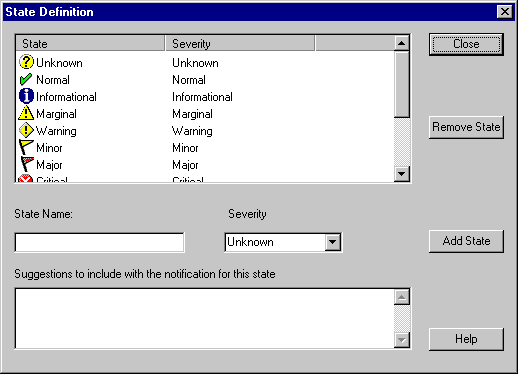Viewport: 518px width, 374px height.
Task: Click the Unknown value in Severity column
Action: pos(195,63)
